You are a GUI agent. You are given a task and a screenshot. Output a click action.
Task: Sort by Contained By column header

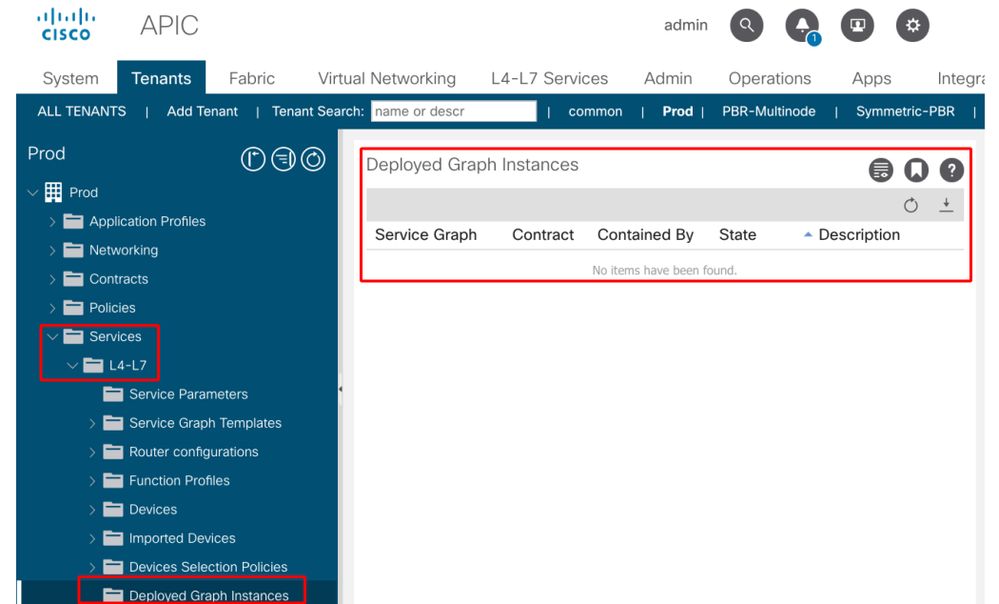645,235
